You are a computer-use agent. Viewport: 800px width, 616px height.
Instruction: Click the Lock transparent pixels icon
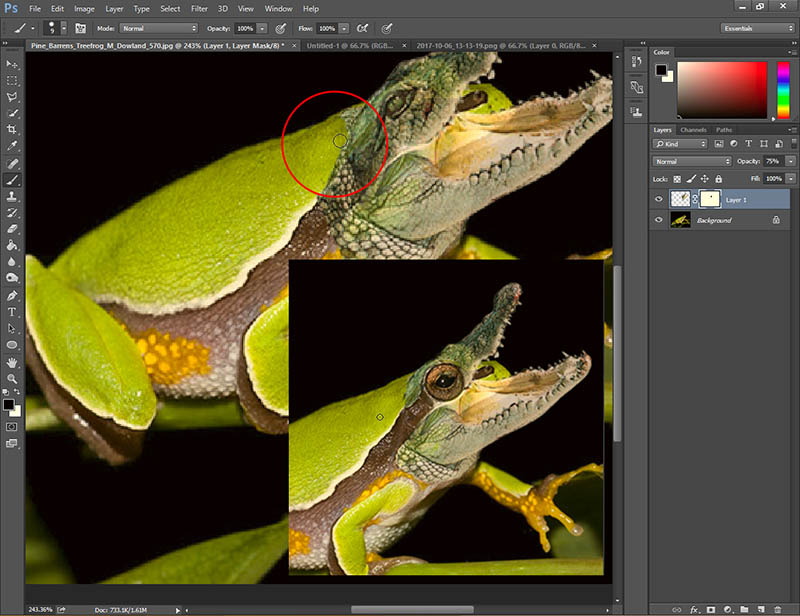pyautogui.click(x=675, y=178)
